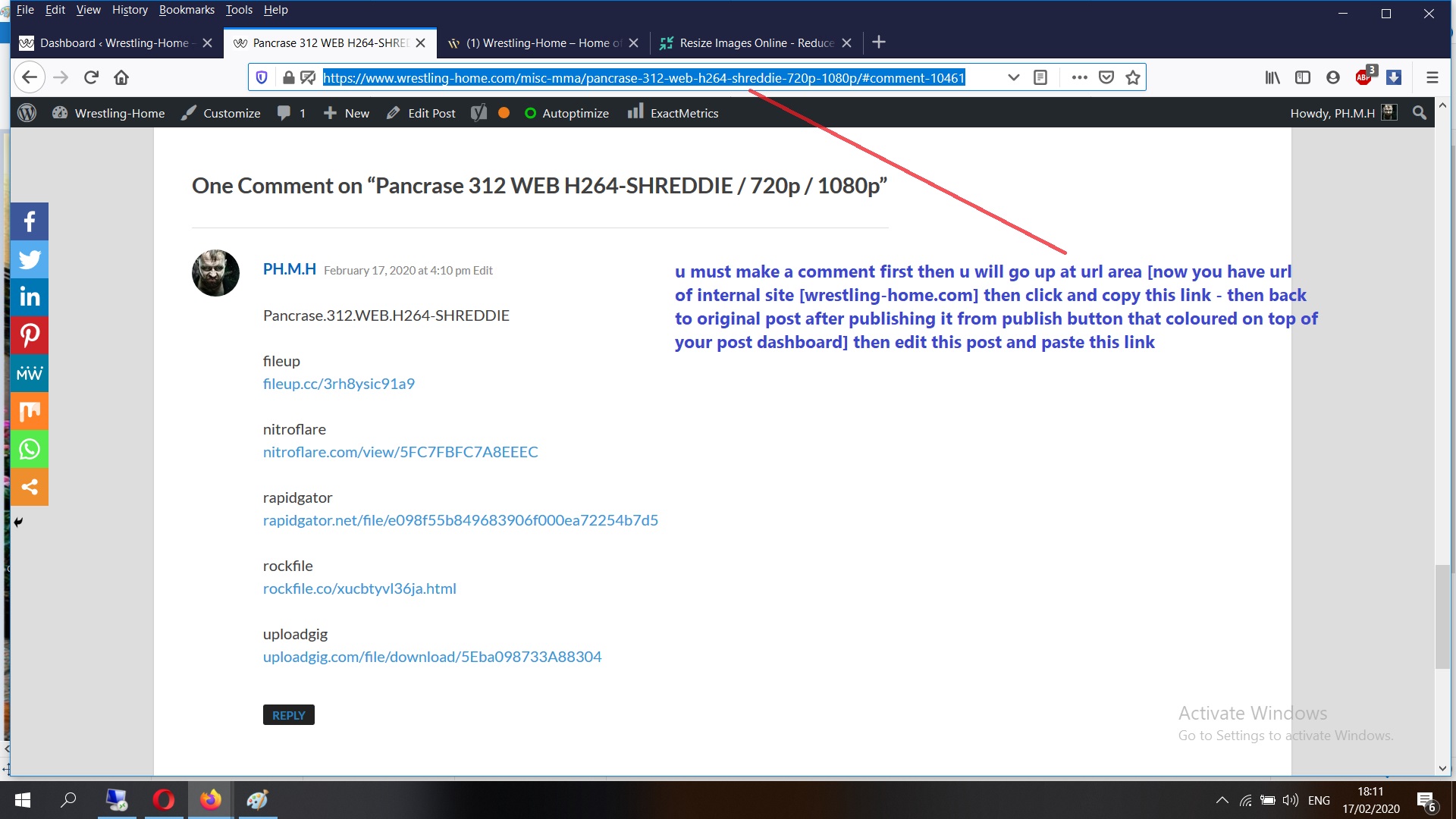
Task: Open tracking protection shield icon
Action: (262, 77)
